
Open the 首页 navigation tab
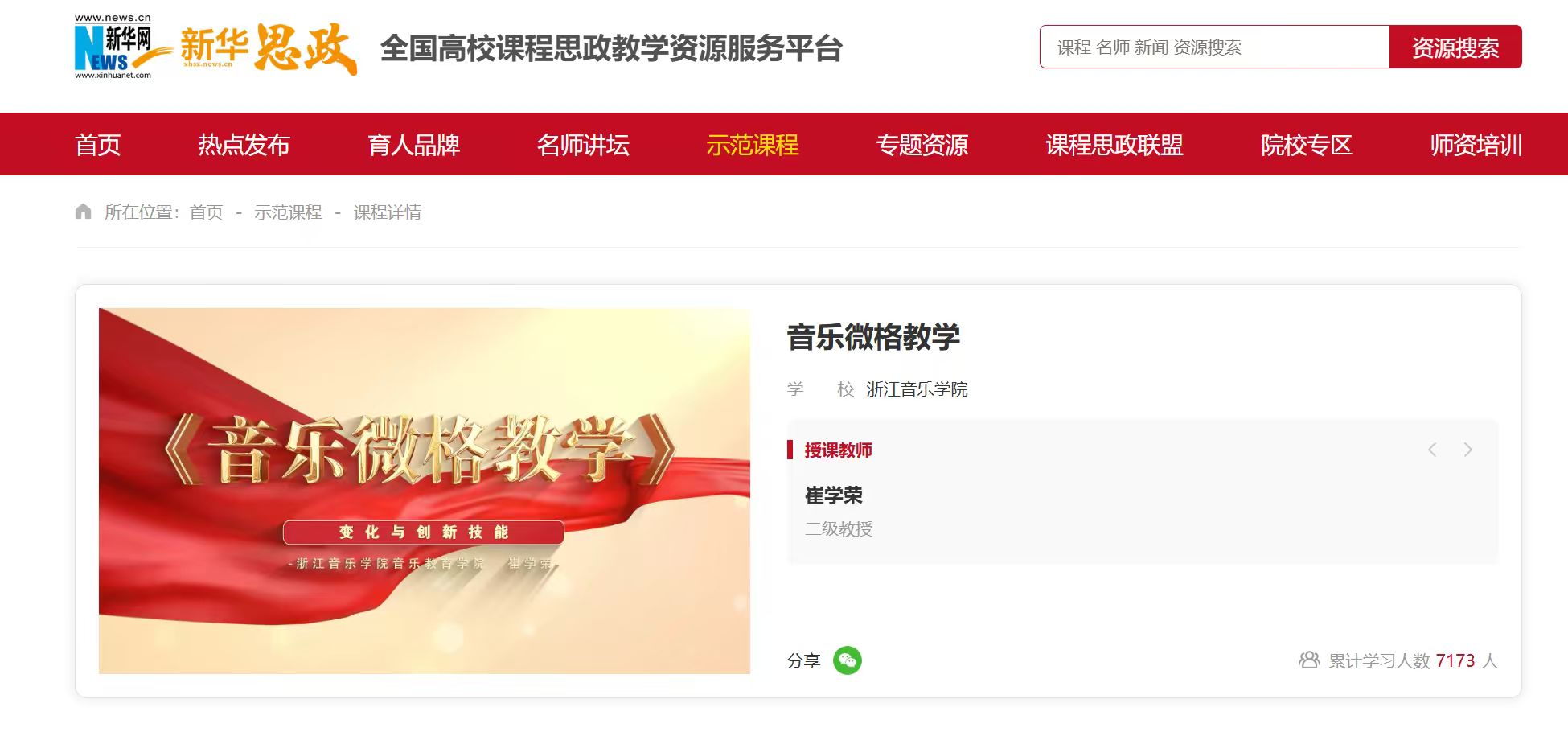pyautogui.click(x=98, y=145)
